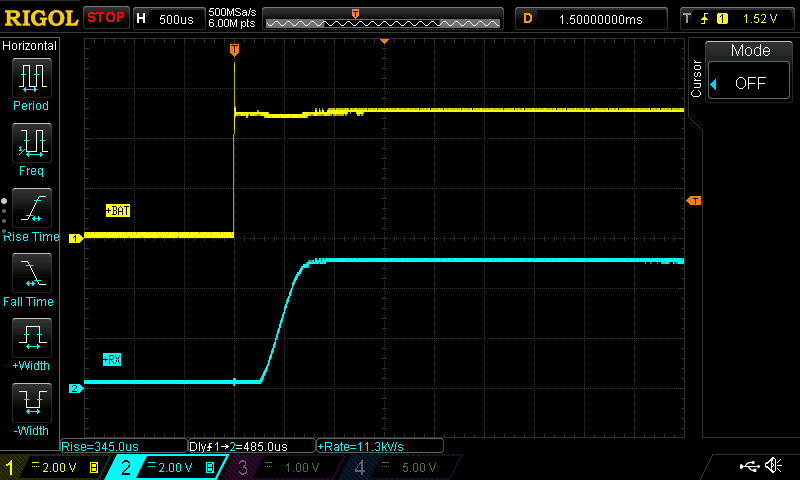This screenshot has height=480, width=800.
Task: Click the channel 1 bandwidth limit B icon
Action: click(94, 467)
